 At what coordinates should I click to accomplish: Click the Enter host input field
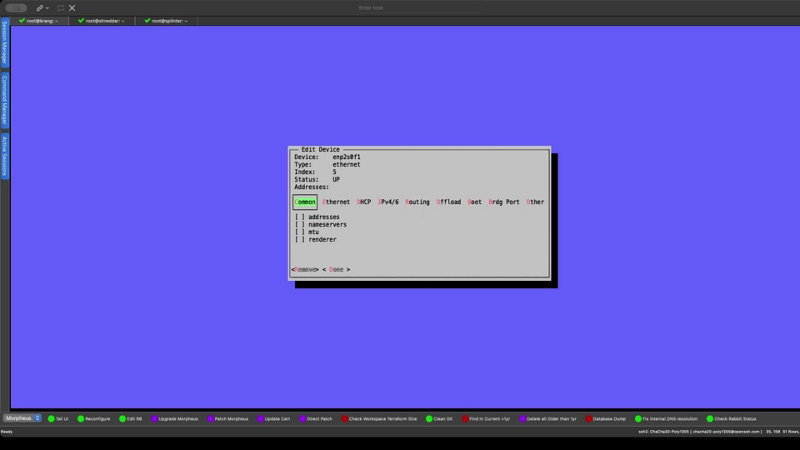click(370, 7)
